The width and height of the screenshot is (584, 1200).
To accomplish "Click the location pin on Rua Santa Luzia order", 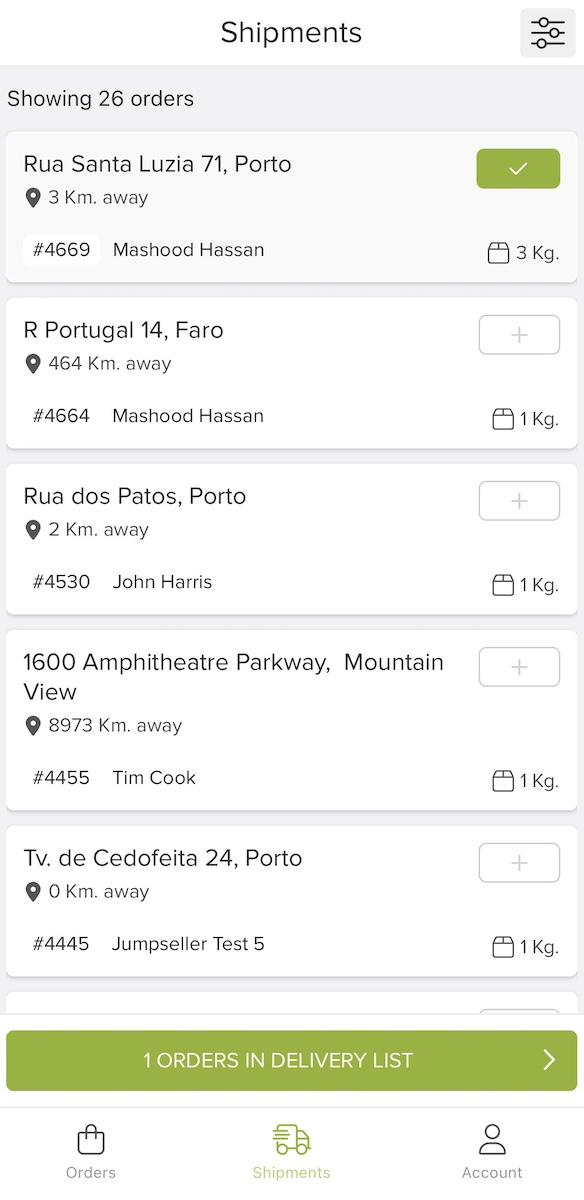I will pyautogui.click(x=31, y=197).
